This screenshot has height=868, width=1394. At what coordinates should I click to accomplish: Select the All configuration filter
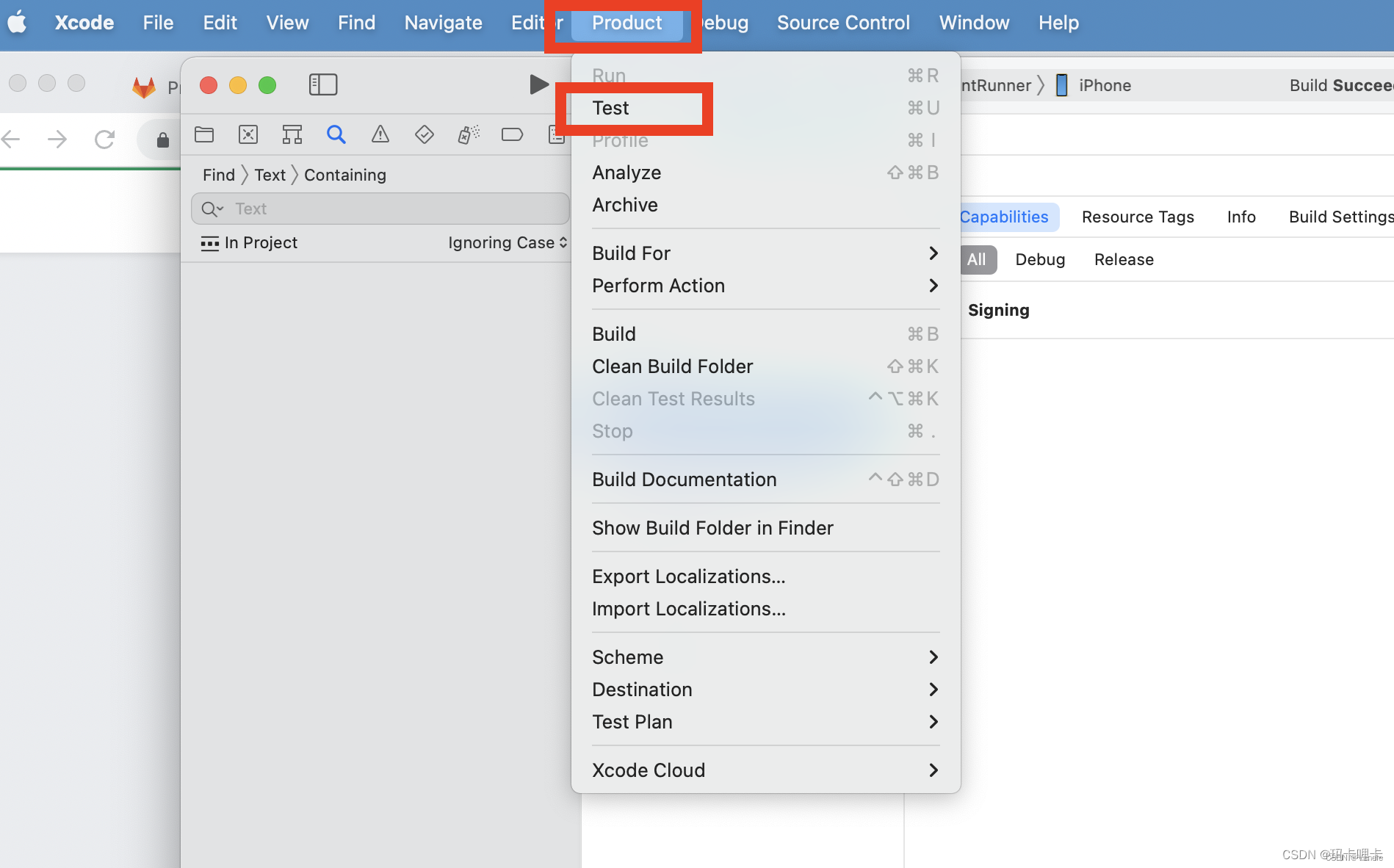coord(977,260)
